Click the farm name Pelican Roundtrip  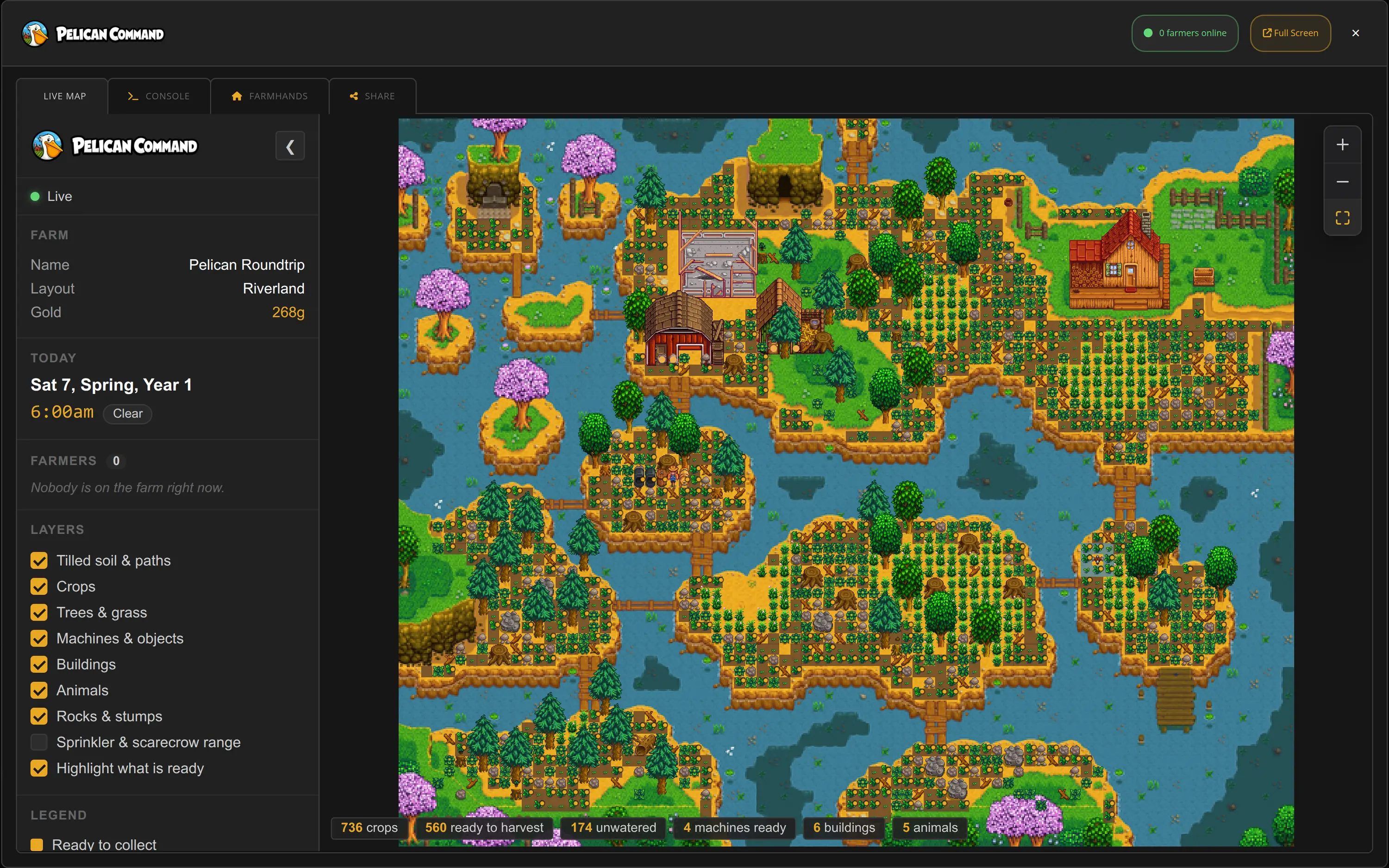point(247,265)
